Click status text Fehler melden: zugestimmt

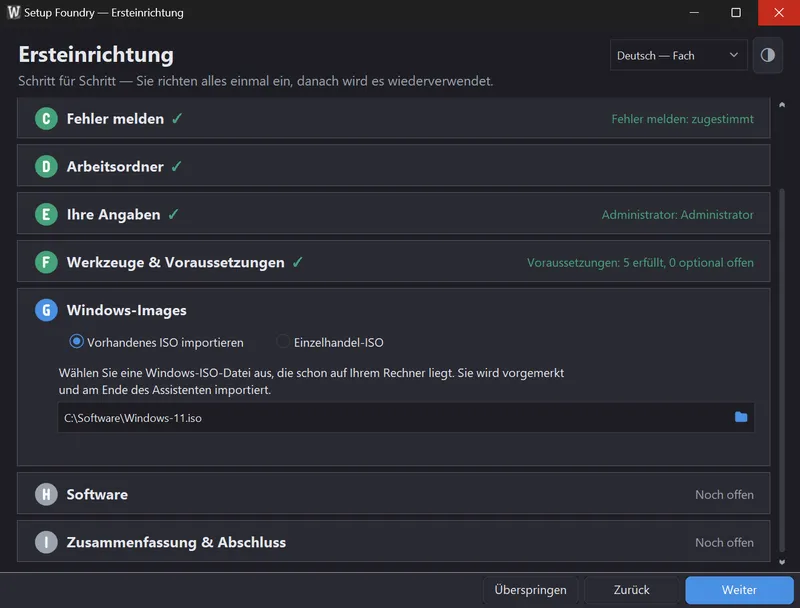click(682, 119)
